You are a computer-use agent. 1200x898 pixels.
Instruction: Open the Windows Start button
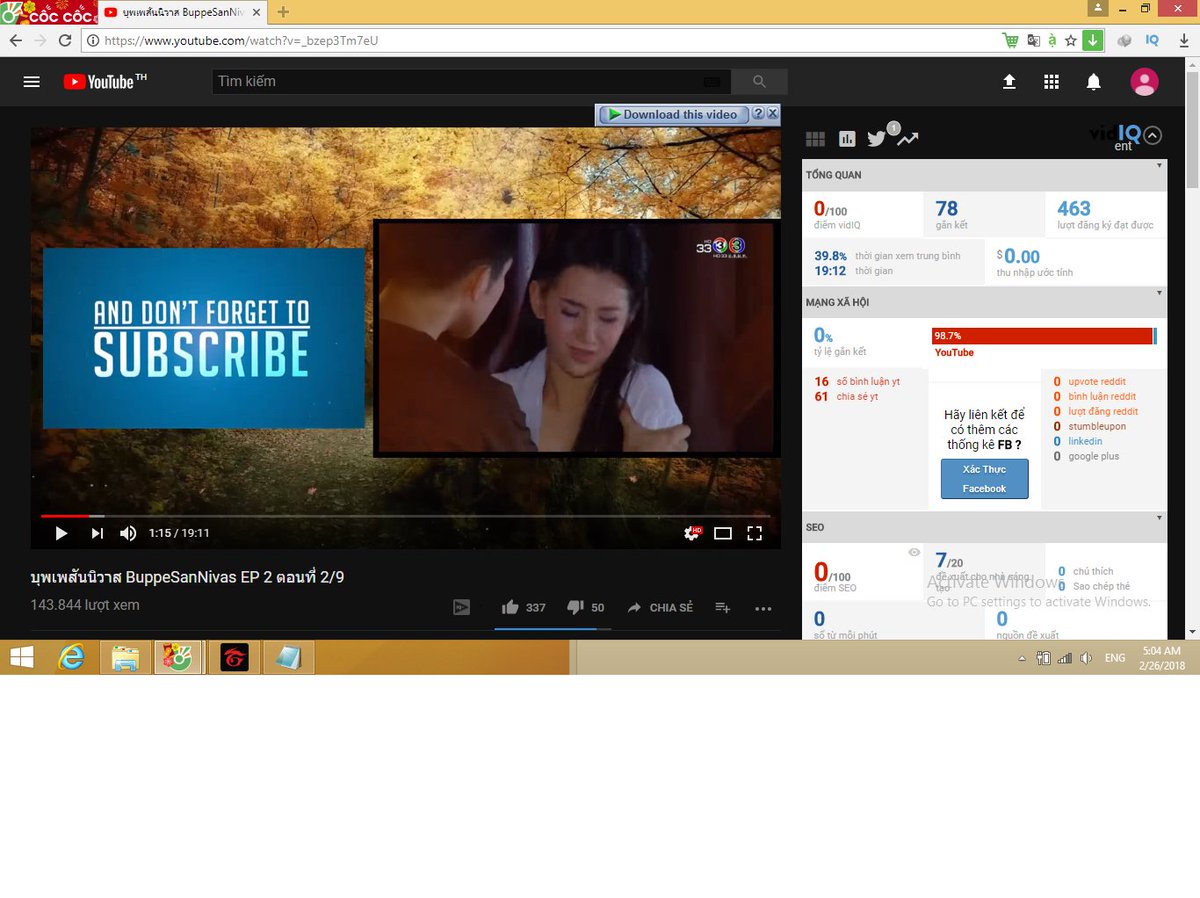pyautogui.click(x=21, y=657)
